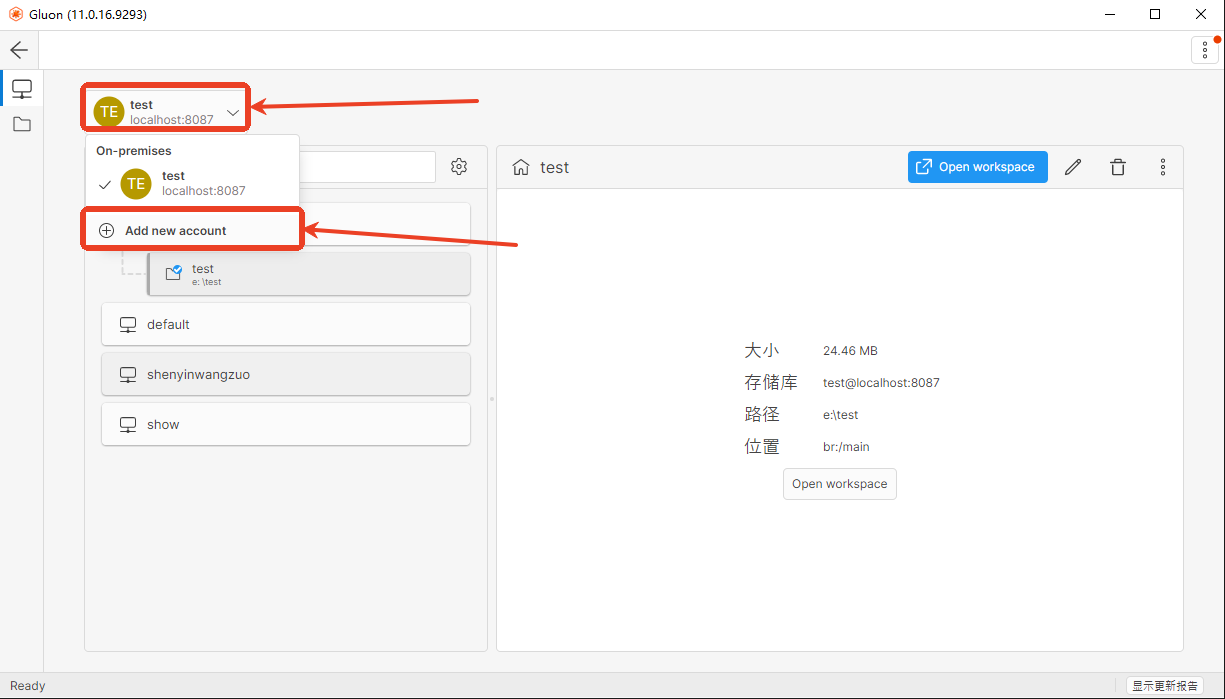Click the pencil edit workspace icon
The height and width of the screenshot is (699, 1225).
click(1073, 167)
